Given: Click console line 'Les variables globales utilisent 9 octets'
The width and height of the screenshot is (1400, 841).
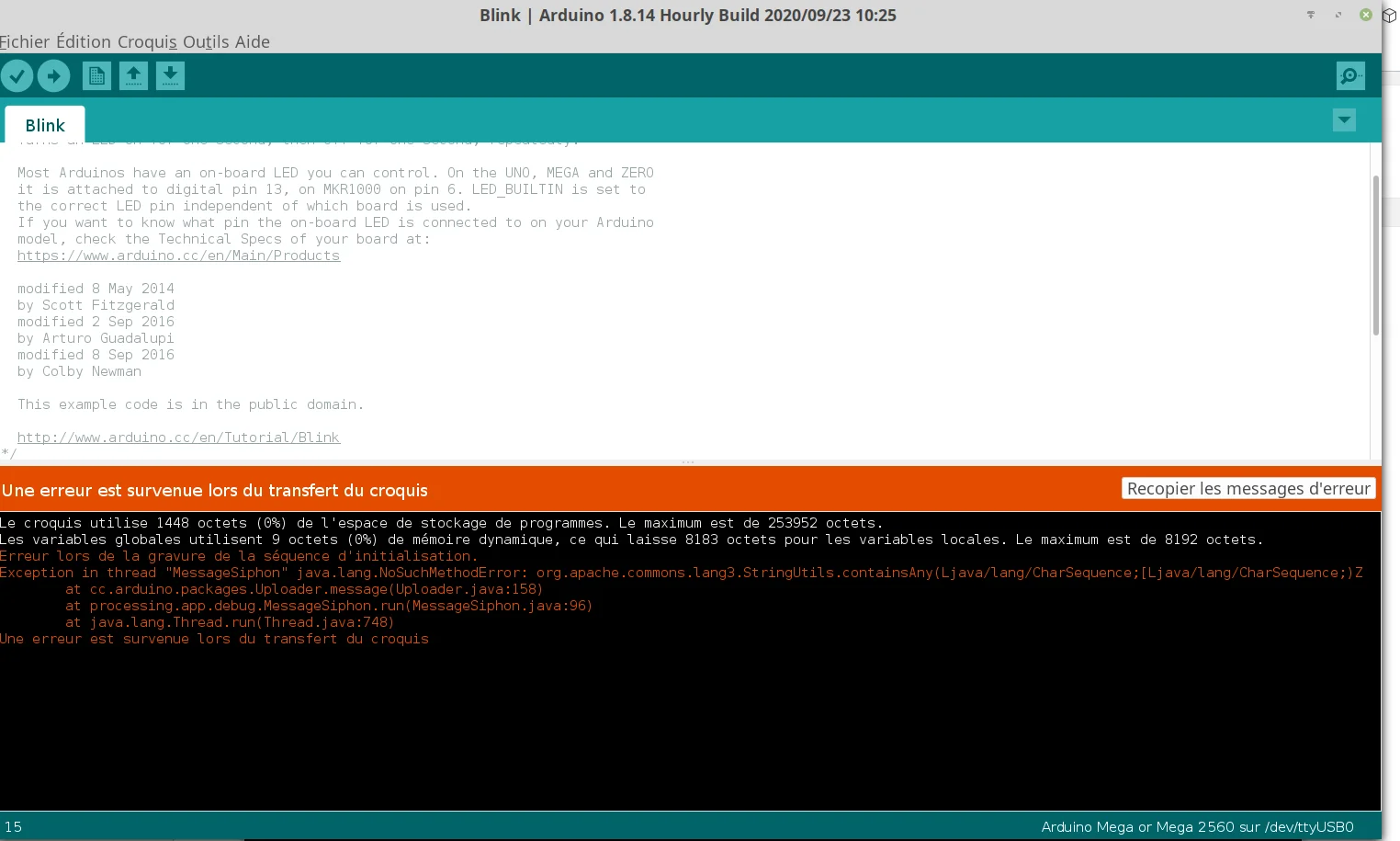Looking at the screenshot, I should [631, 540].
